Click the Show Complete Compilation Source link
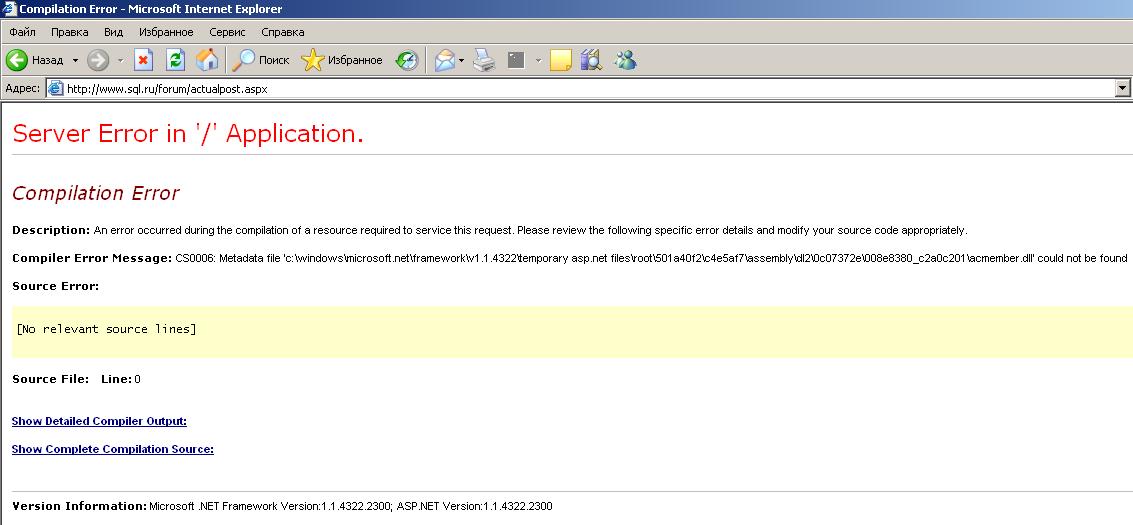The width and height of the screenshot is (1133, 525). click(112, 449)
